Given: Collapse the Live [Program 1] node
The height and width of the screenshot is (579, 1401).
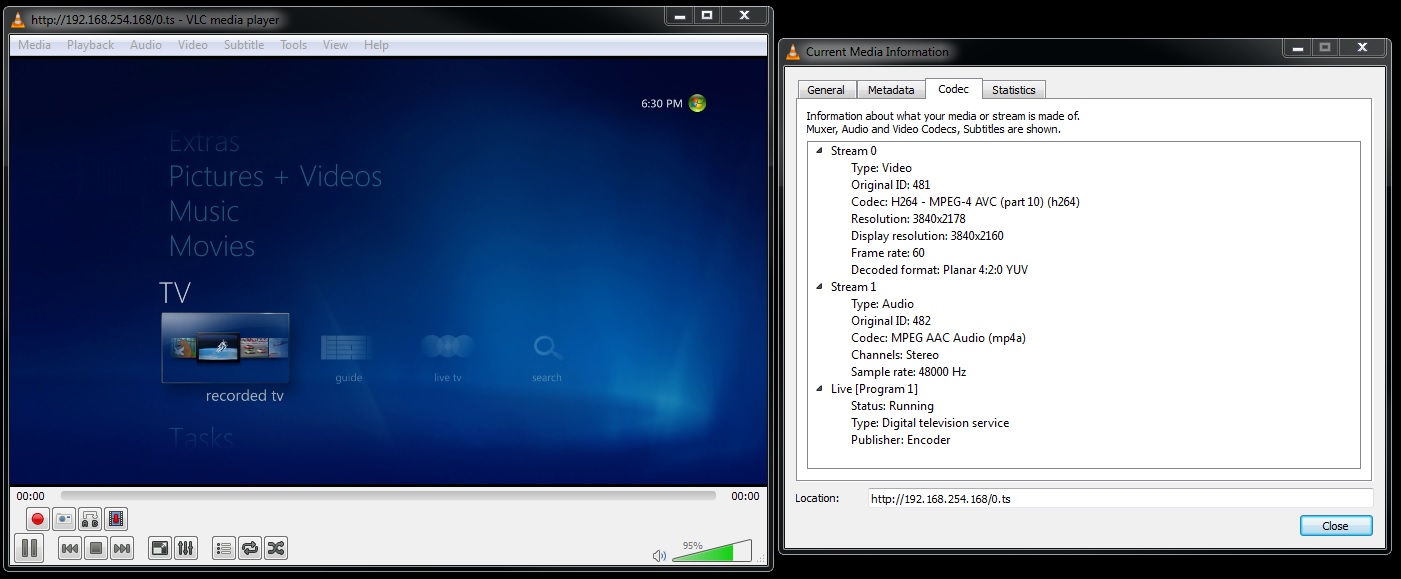Looking at the screenshot, I should (x=819, y=389).
